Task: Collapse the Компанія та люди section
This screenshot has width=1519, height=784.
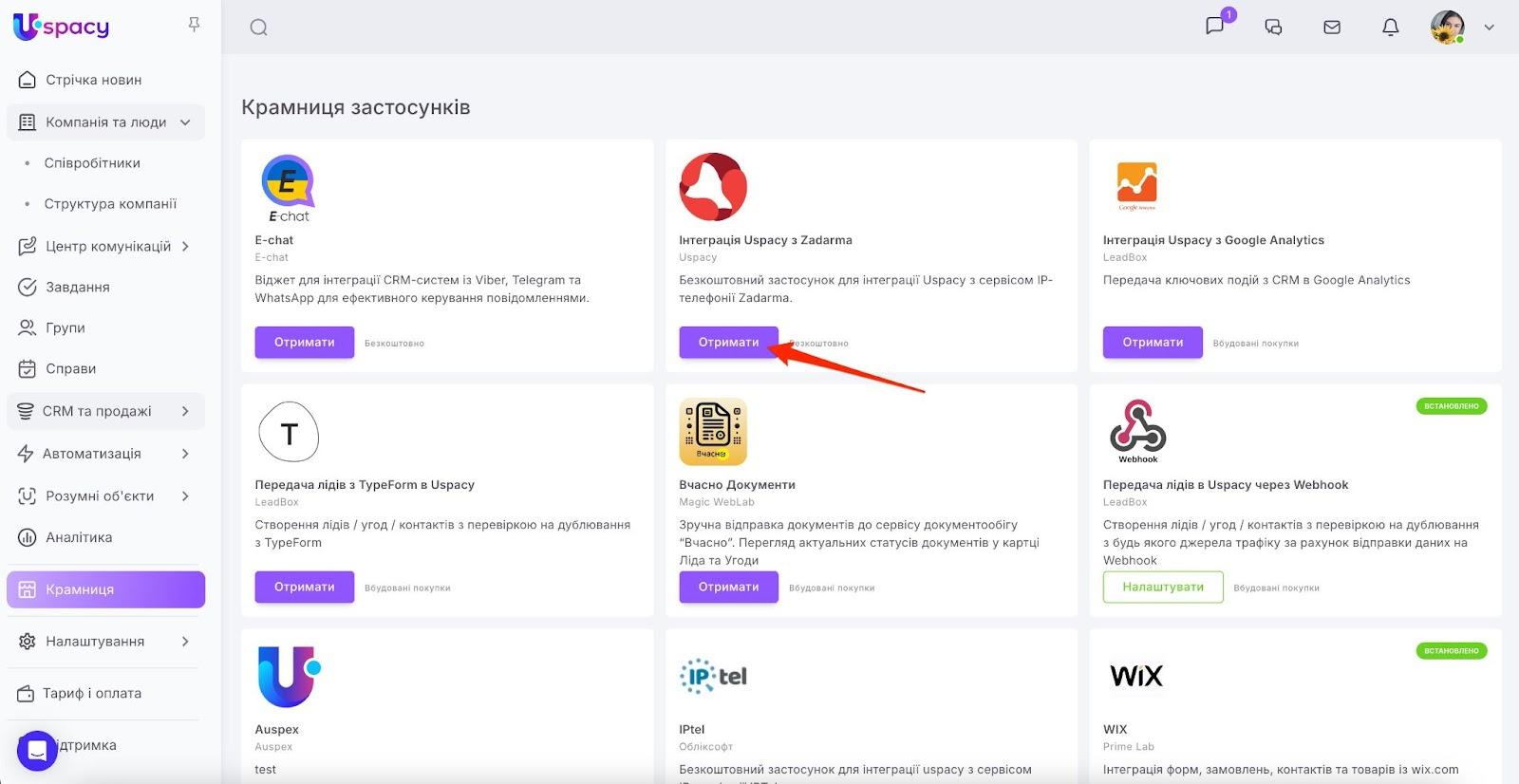Action: click(185, 122)
